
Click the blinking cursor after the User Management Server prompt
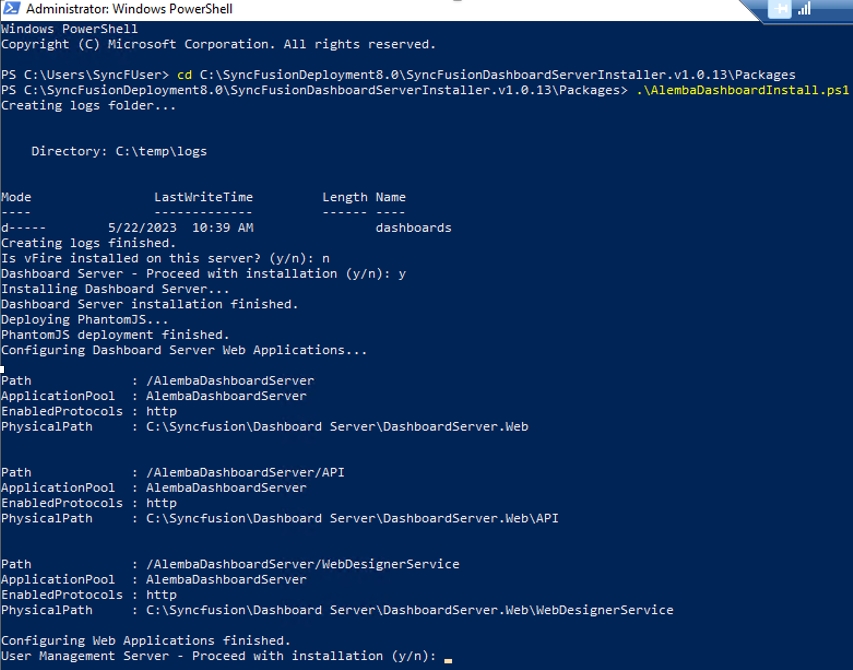tap(448, 657)
